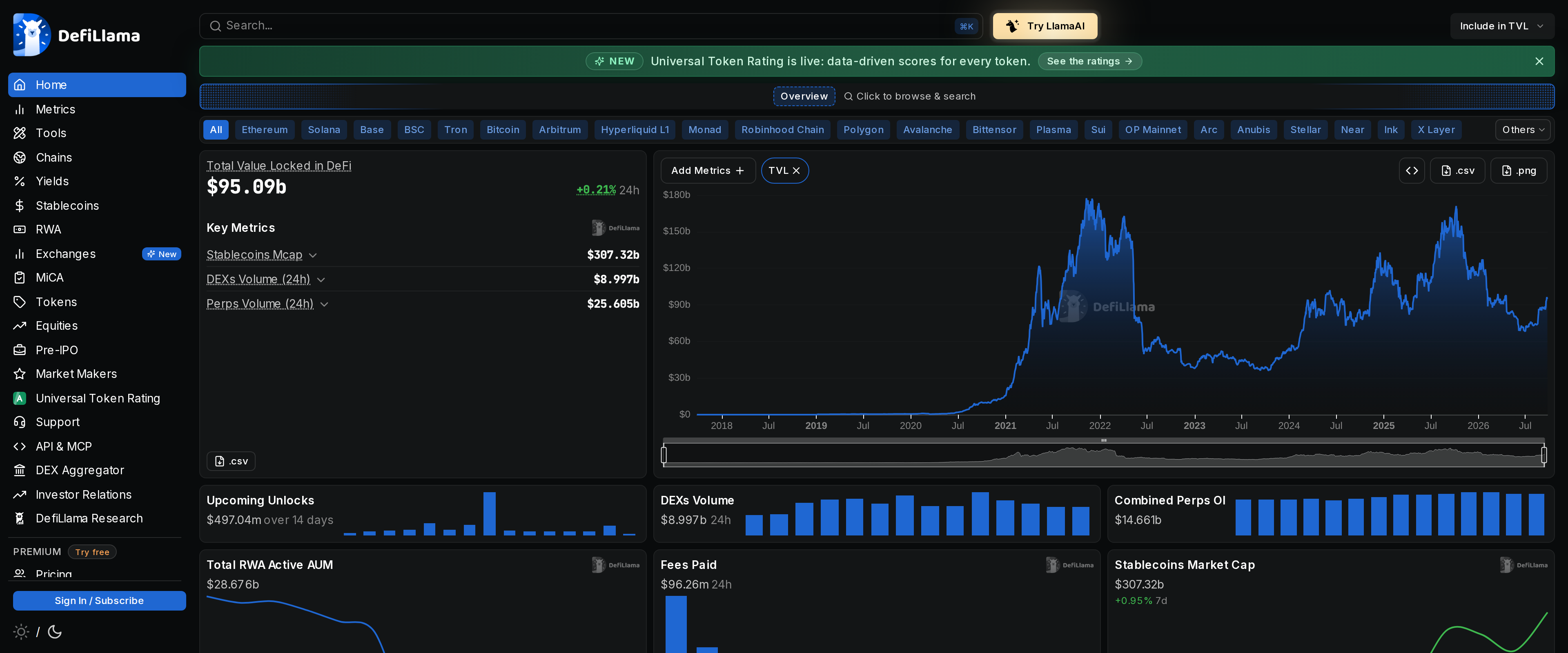Filter by BSC chain
1568x653 pixels.
pos(414,130)
